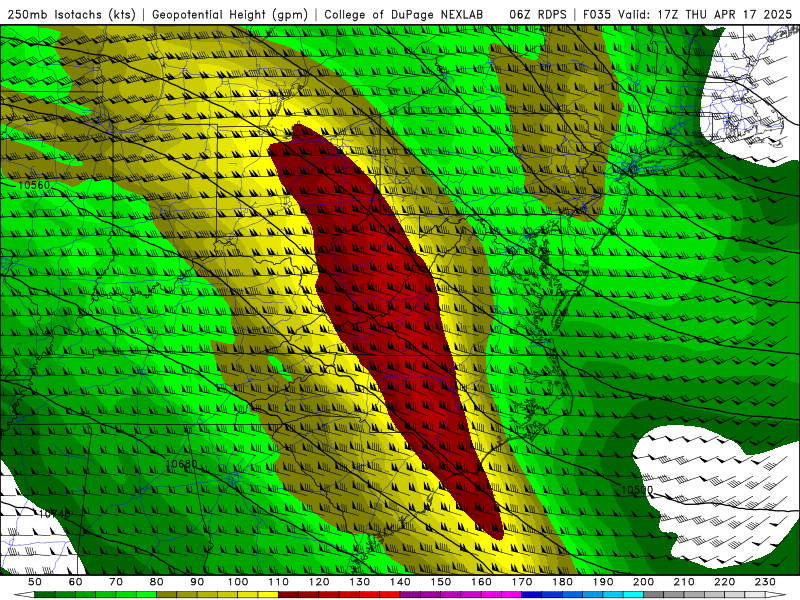This screenshot has height=600, width=800.
Task: Click the 210 value on the color scale
Action: point(684,582)
